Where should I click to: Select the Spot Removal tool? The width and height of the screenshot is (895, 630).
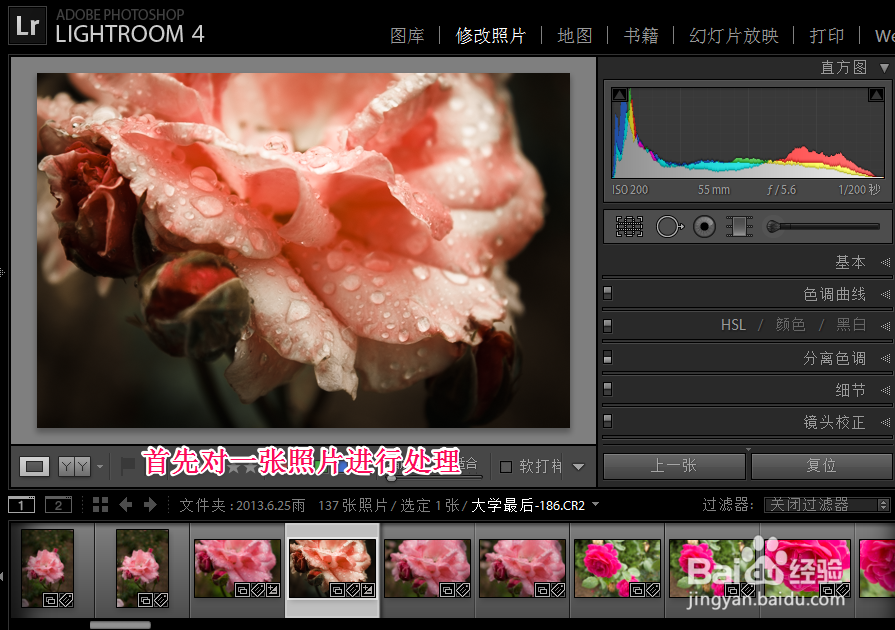669,226
